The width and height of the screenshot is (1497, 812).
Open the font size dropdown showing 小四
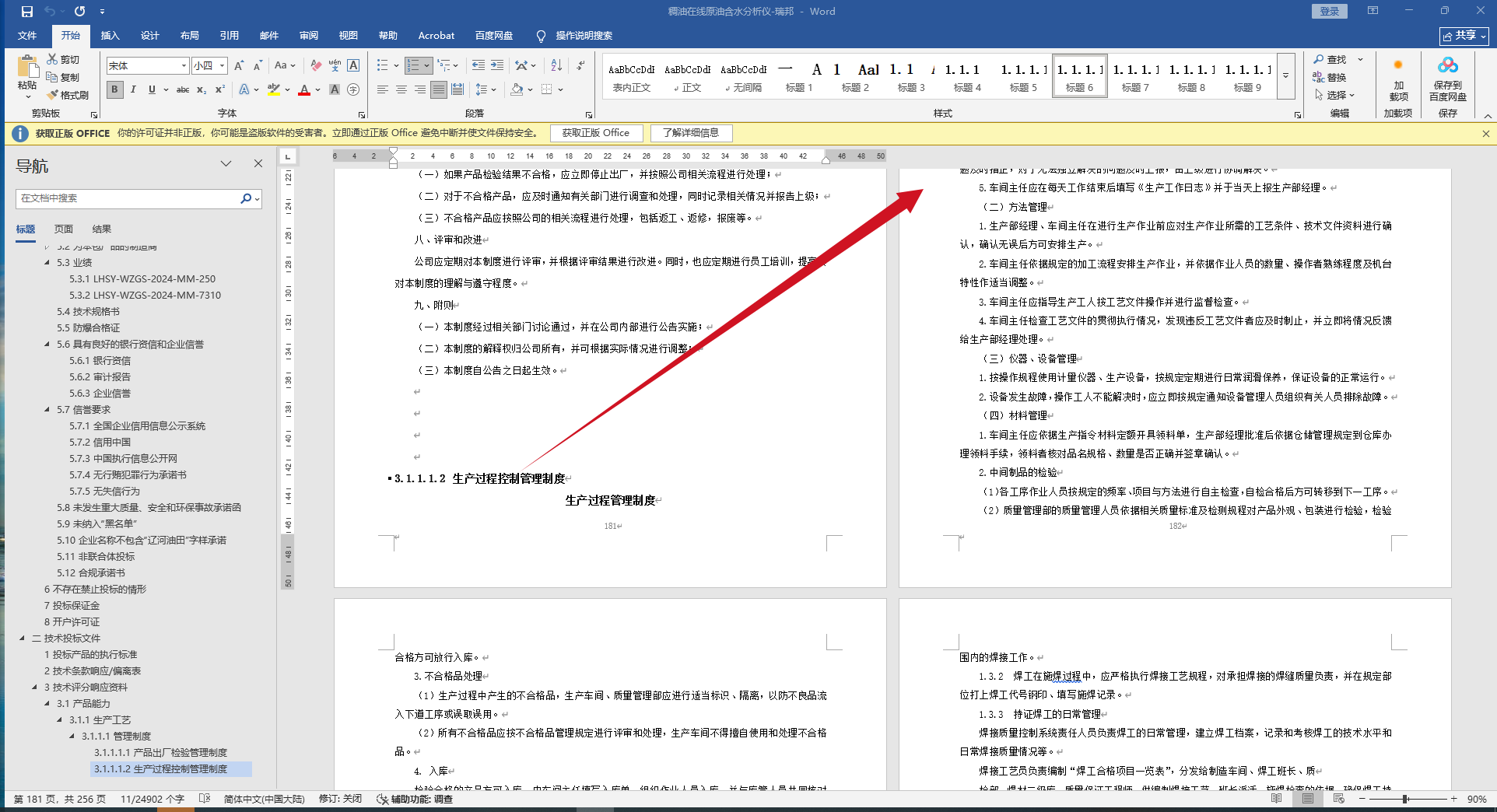pos(222,66)
